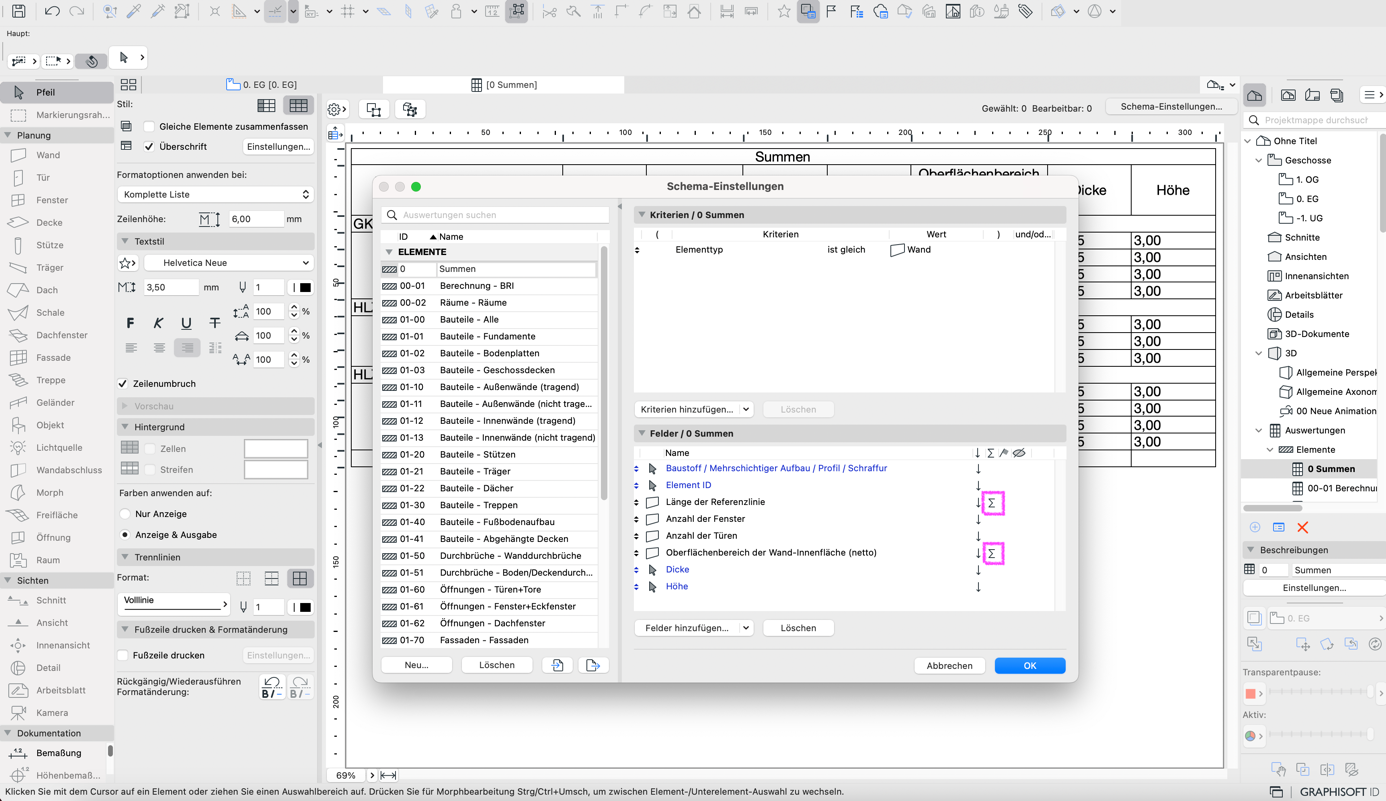Click Löschen button under Felder
This screenshot has height=801, width=1386.
click(x=798, y=628)
